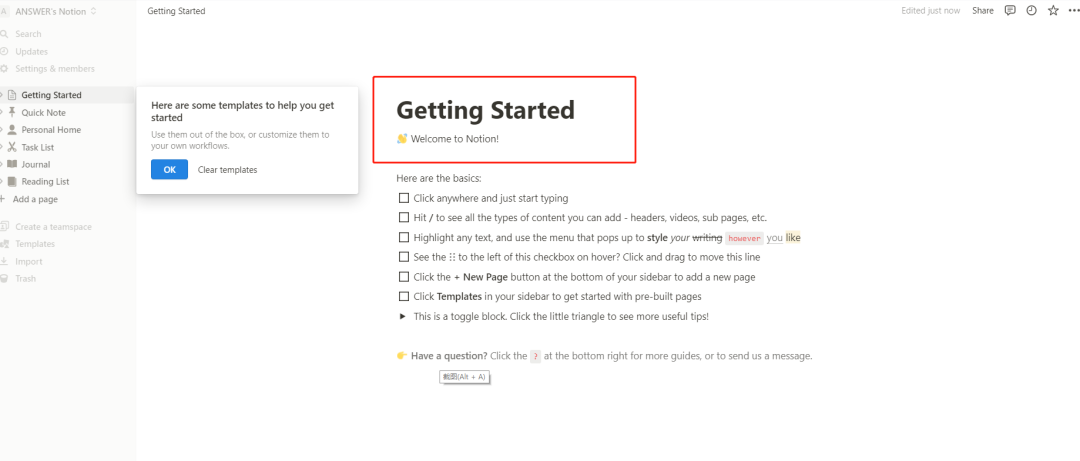Click the Getting Started page title
This screenshot has width=1080, height=461.
(x=485, y=110)
